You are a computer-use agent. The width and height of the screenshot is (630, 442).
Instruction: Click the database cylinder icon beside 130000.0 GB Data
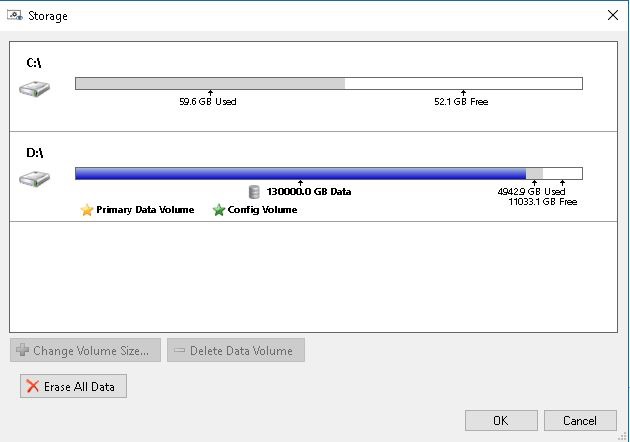tap(255, 192)
